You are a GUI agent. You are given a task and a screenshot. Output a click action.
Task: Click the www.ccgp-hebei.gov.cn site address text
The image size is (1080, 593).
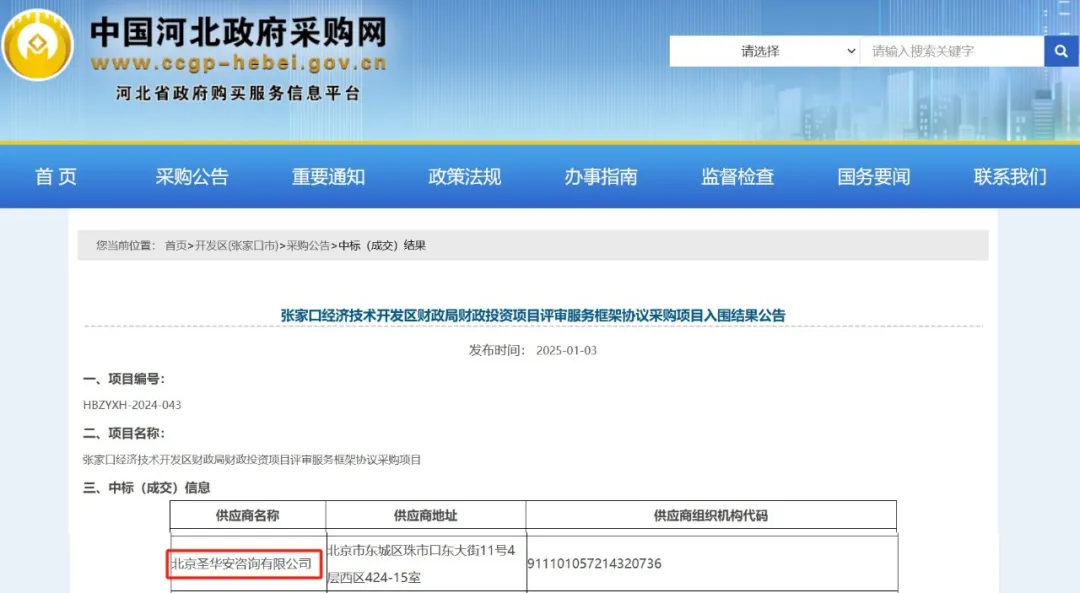(238, 64)
